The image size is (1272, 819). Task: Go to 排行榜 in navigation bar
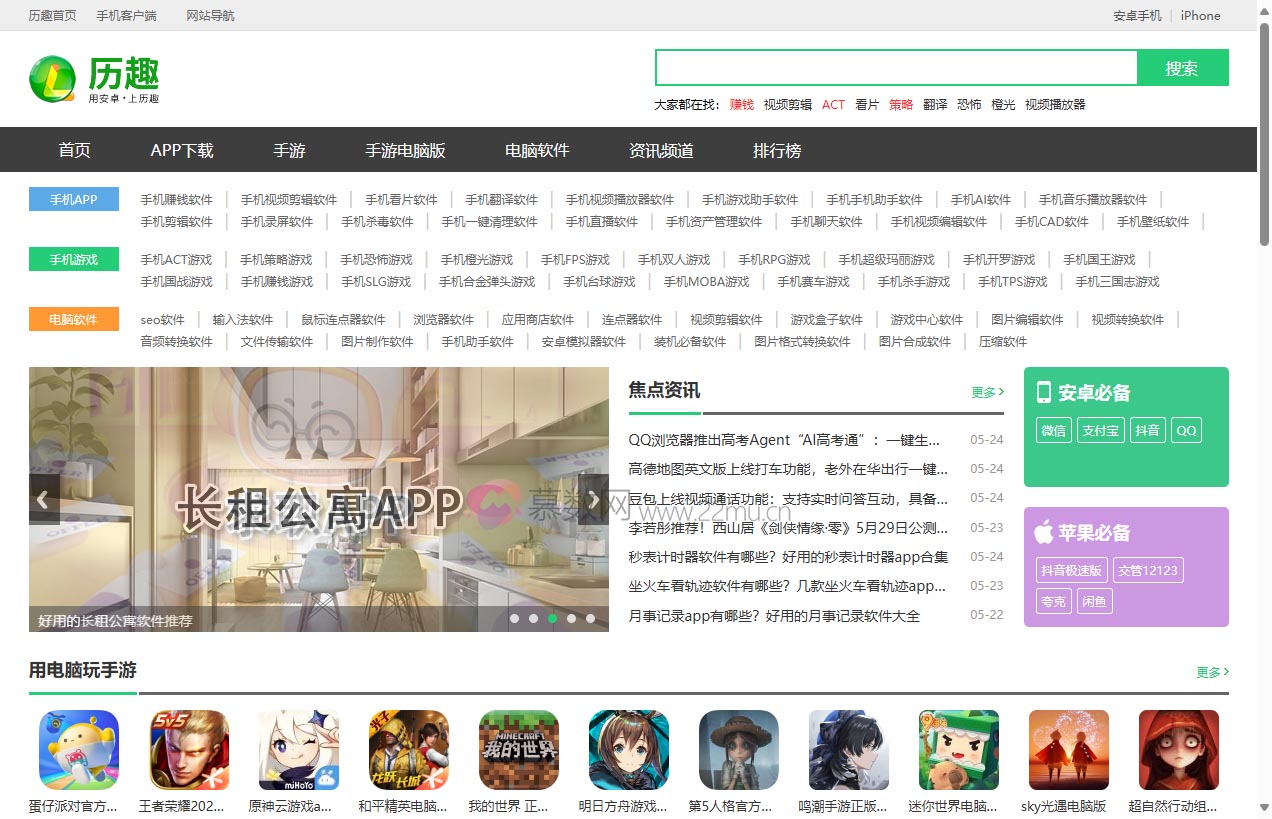pos(777,150)
